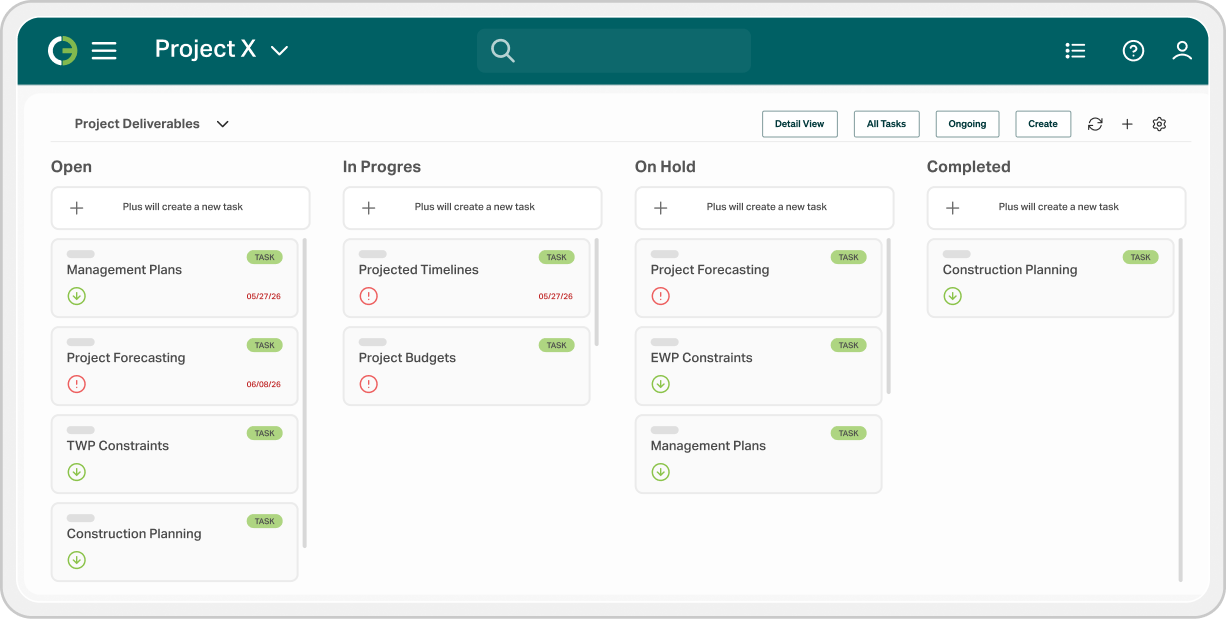
Task: Click the search magnifier icon
Action: click(x=502, y=50)
